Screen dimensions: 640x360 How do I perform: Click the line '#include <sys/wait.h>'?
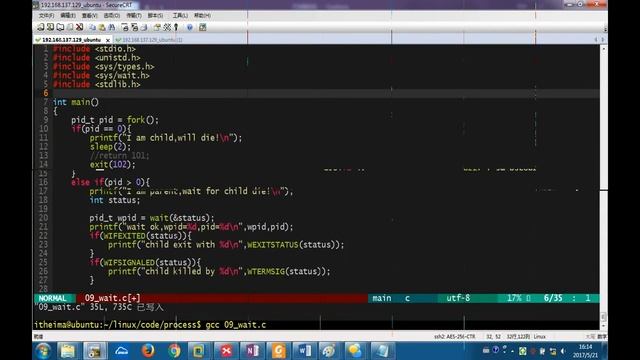(101, 76)
